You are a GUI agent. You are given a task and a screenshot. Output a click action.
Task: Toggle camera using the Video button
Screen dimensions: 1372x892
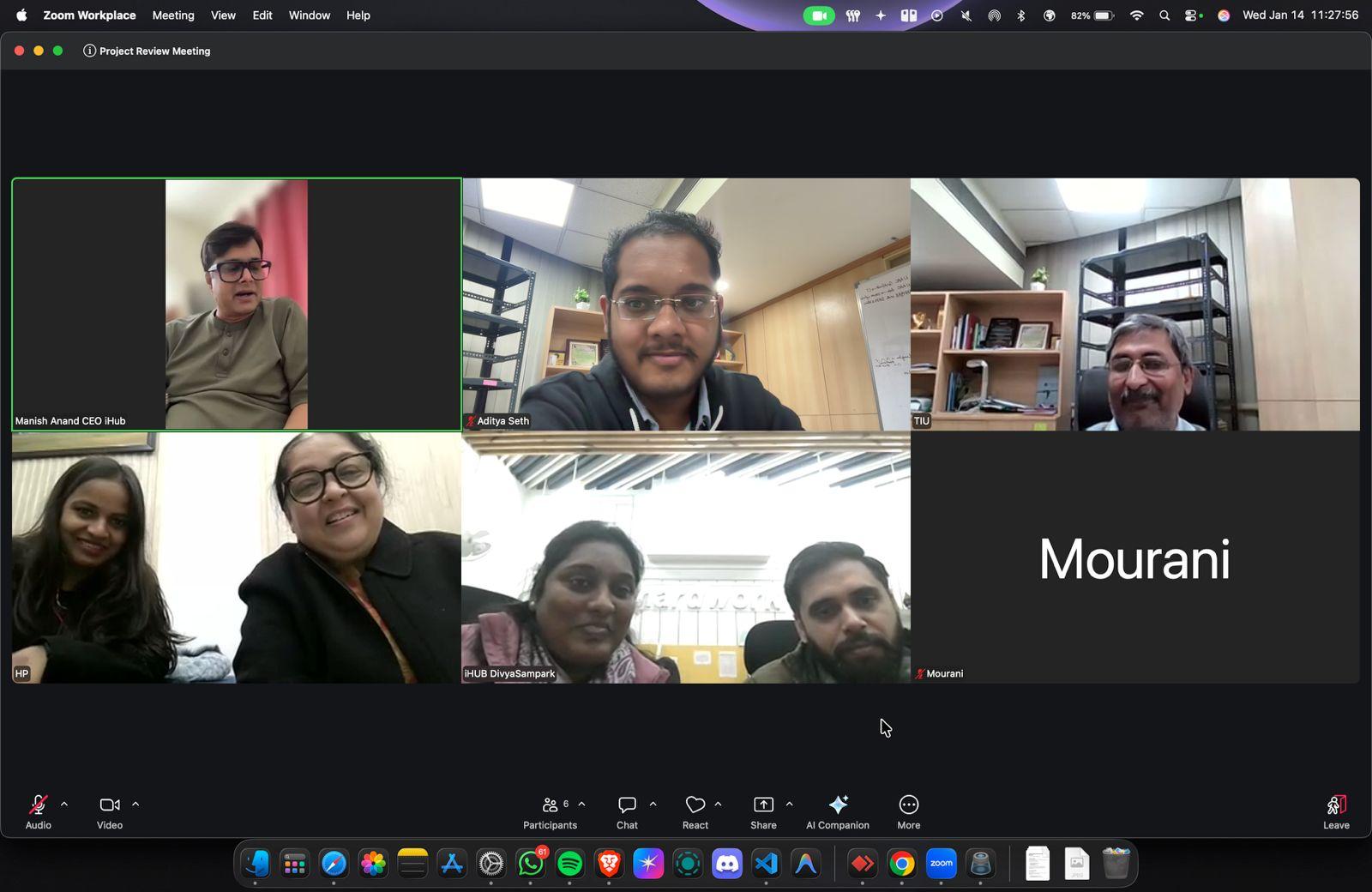[x=110, y=812]
